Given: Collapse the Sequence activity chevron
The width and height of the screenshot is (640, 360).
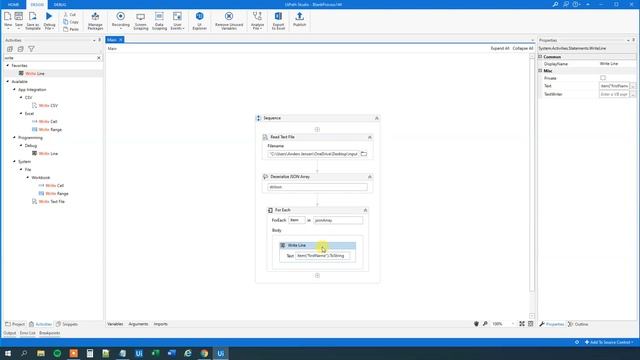Looking at the screenshot, I should (377, 118).
